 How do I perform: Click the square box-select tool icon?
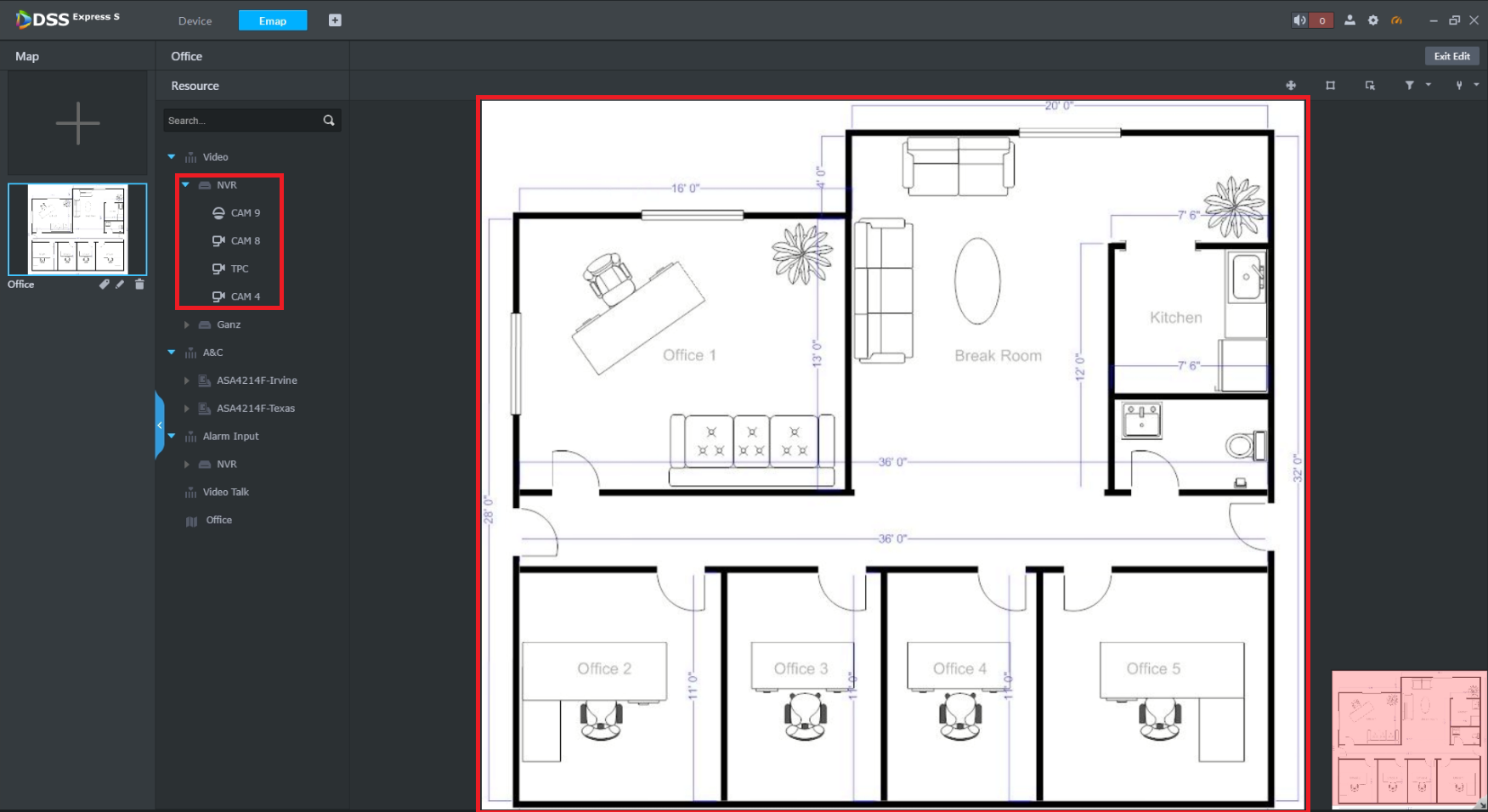tap(1331, 85)
